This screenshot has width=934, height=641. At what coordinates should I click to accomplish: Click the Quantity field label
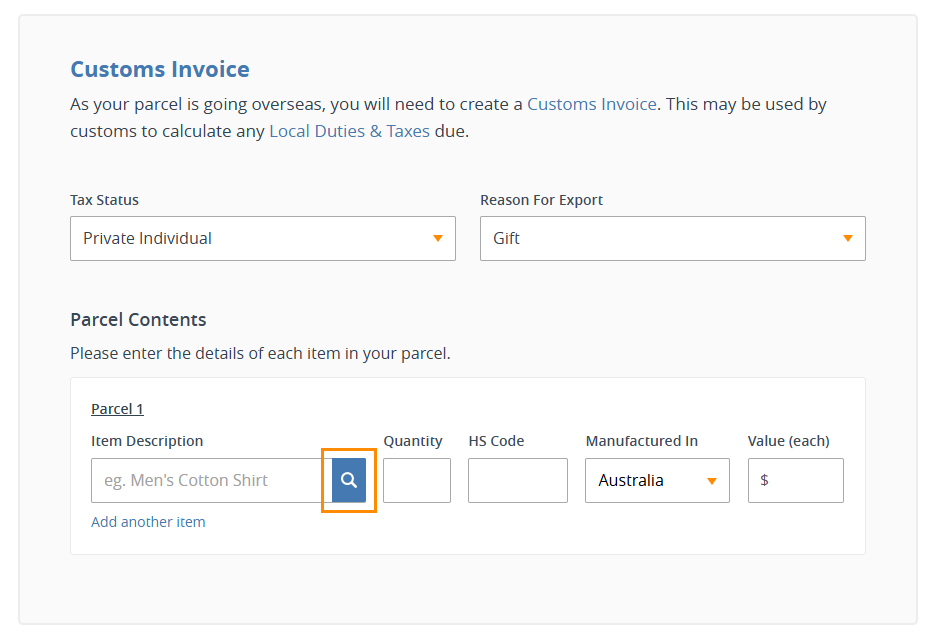point(413,441)
